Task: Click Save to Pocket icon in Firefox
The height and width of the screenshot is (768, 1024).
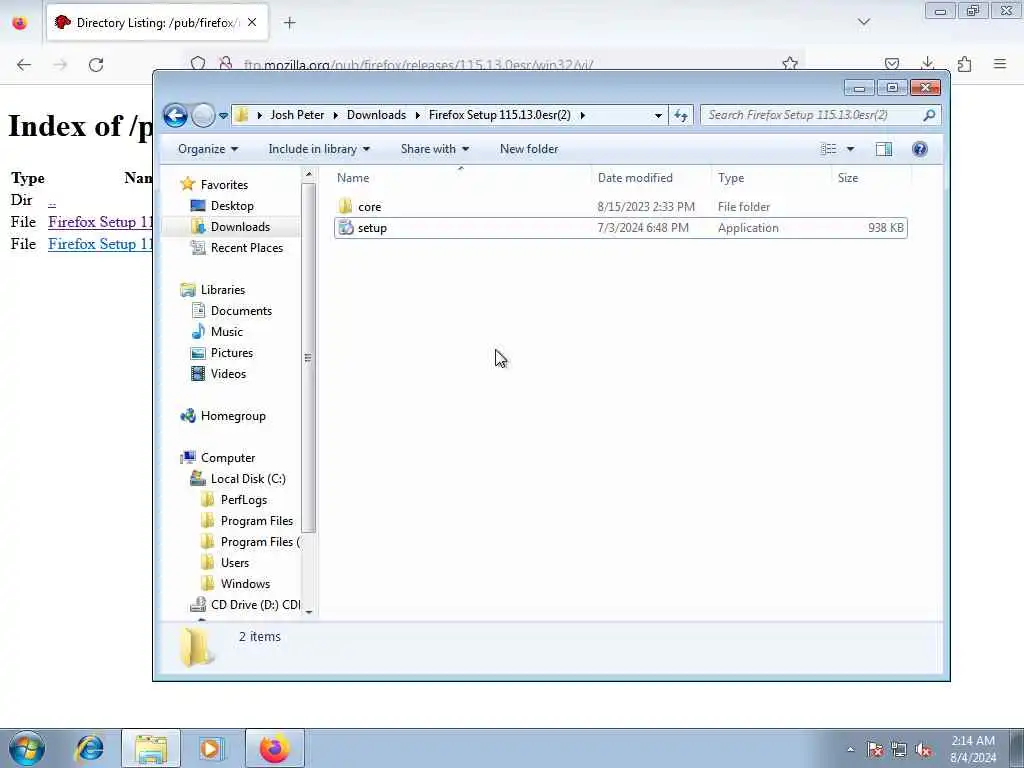Action: pos(891,64)
